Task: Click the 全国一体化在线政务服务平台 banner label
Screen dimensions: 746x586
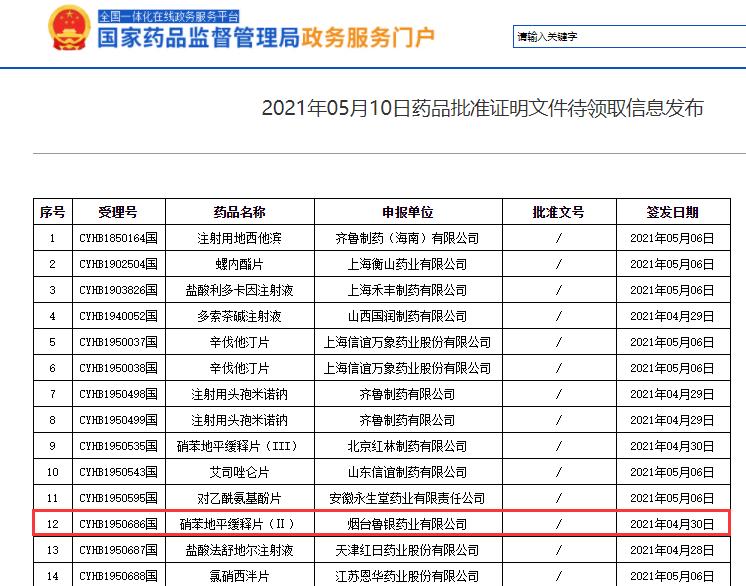Action: 169,17
